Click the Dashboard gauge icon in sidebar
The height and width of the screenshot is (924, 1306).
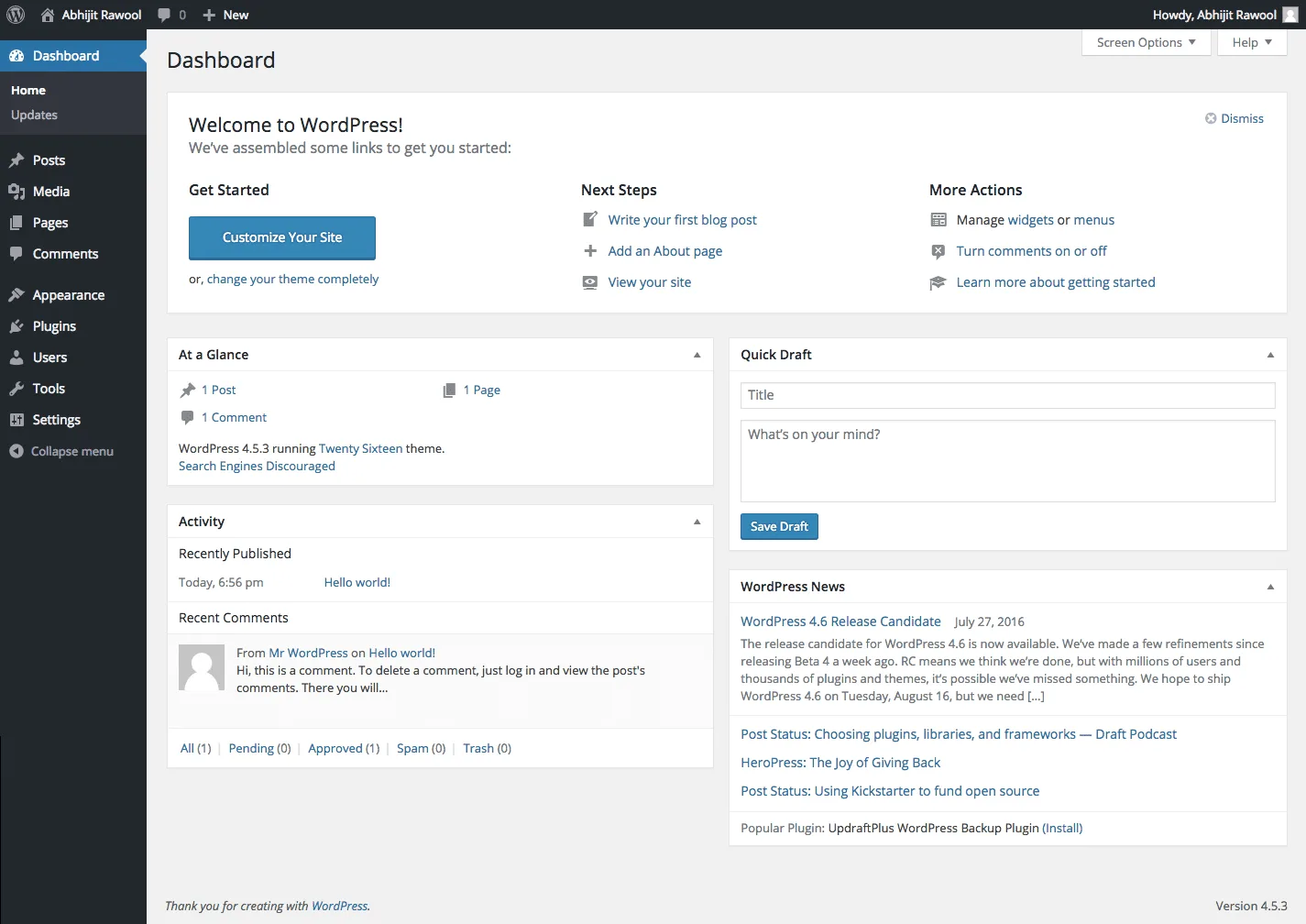[x=16, y=56]
